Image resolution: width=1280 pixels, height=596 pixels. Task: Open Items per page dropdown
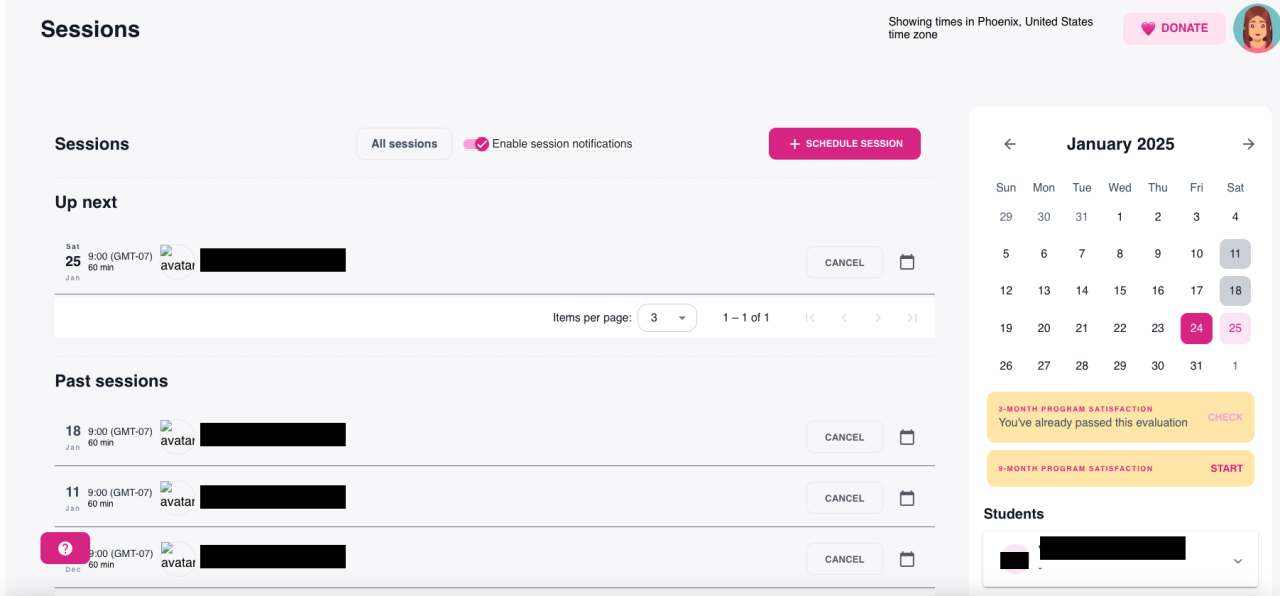pyautogui.click(x=667, y=318)
